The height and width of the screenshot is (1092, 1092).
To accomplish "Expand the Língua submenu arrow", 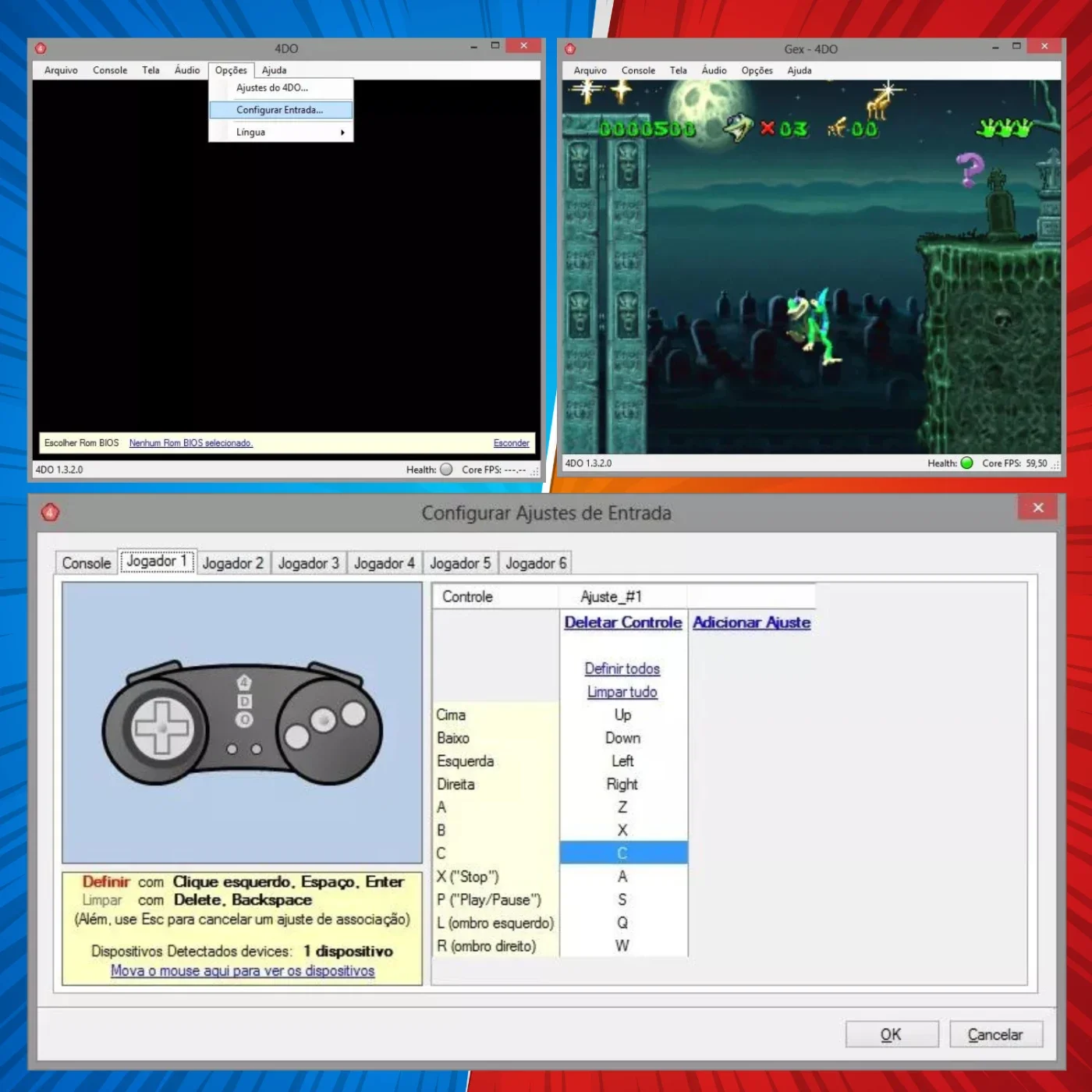I will (342, 133).
